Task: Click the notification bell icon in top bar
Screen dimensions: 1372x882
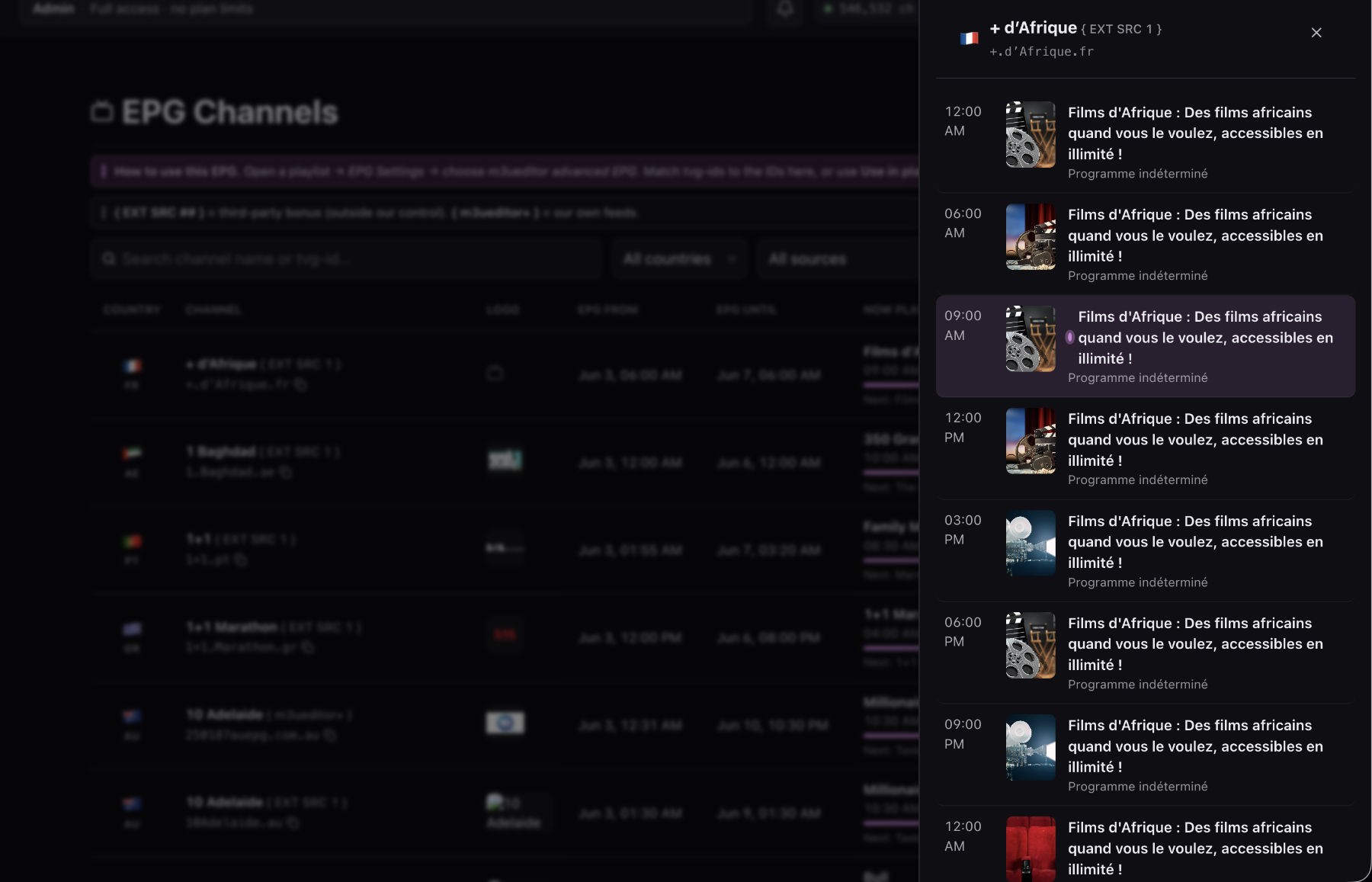Action: [x=785, y=9]
